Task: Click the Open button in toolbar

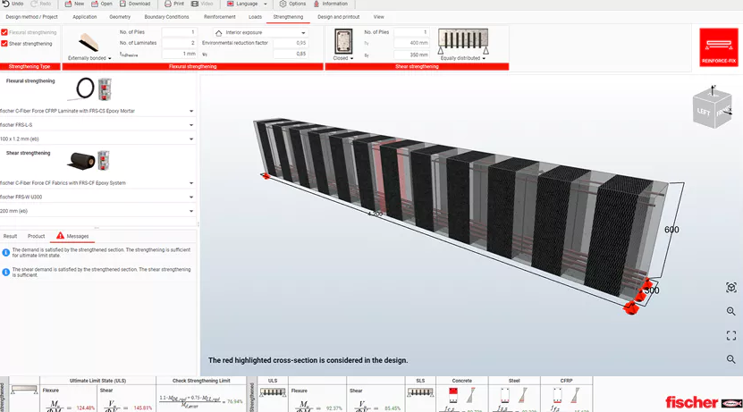Action: tap(102, 4)
